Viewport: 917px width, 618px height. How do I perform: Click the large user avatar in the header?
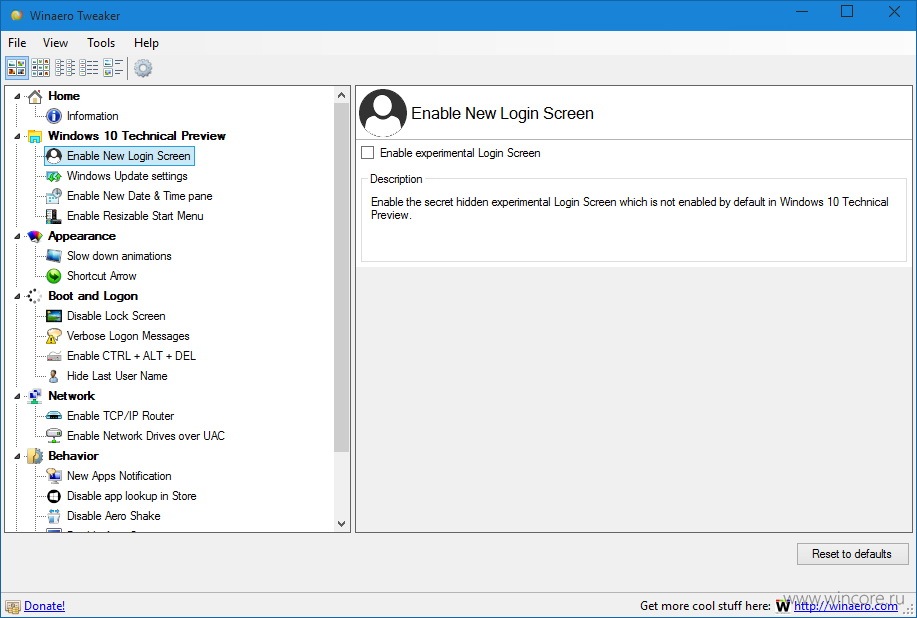(382, 113)
